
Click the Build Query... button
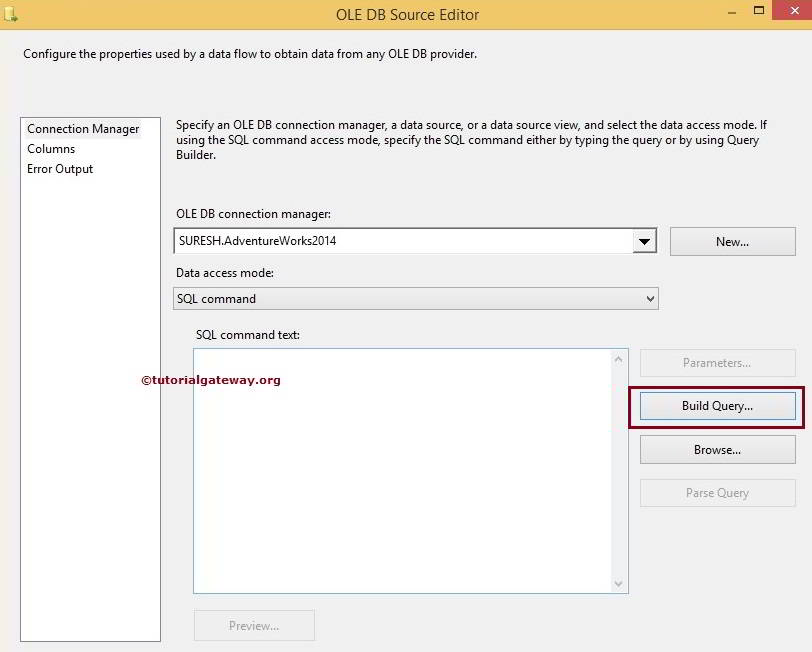[x=717, y=406]
